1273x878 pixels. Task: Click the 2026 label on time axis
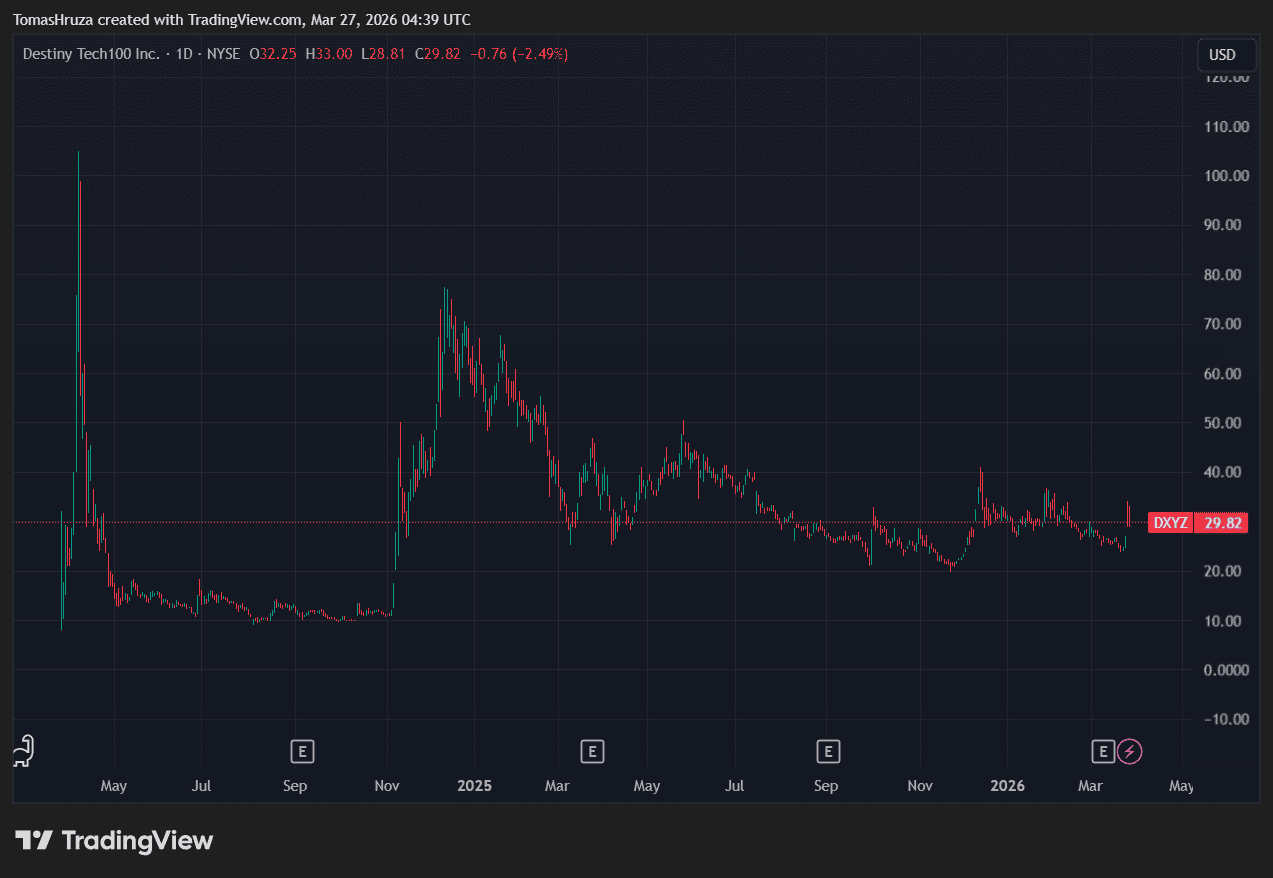(1006, 786)
